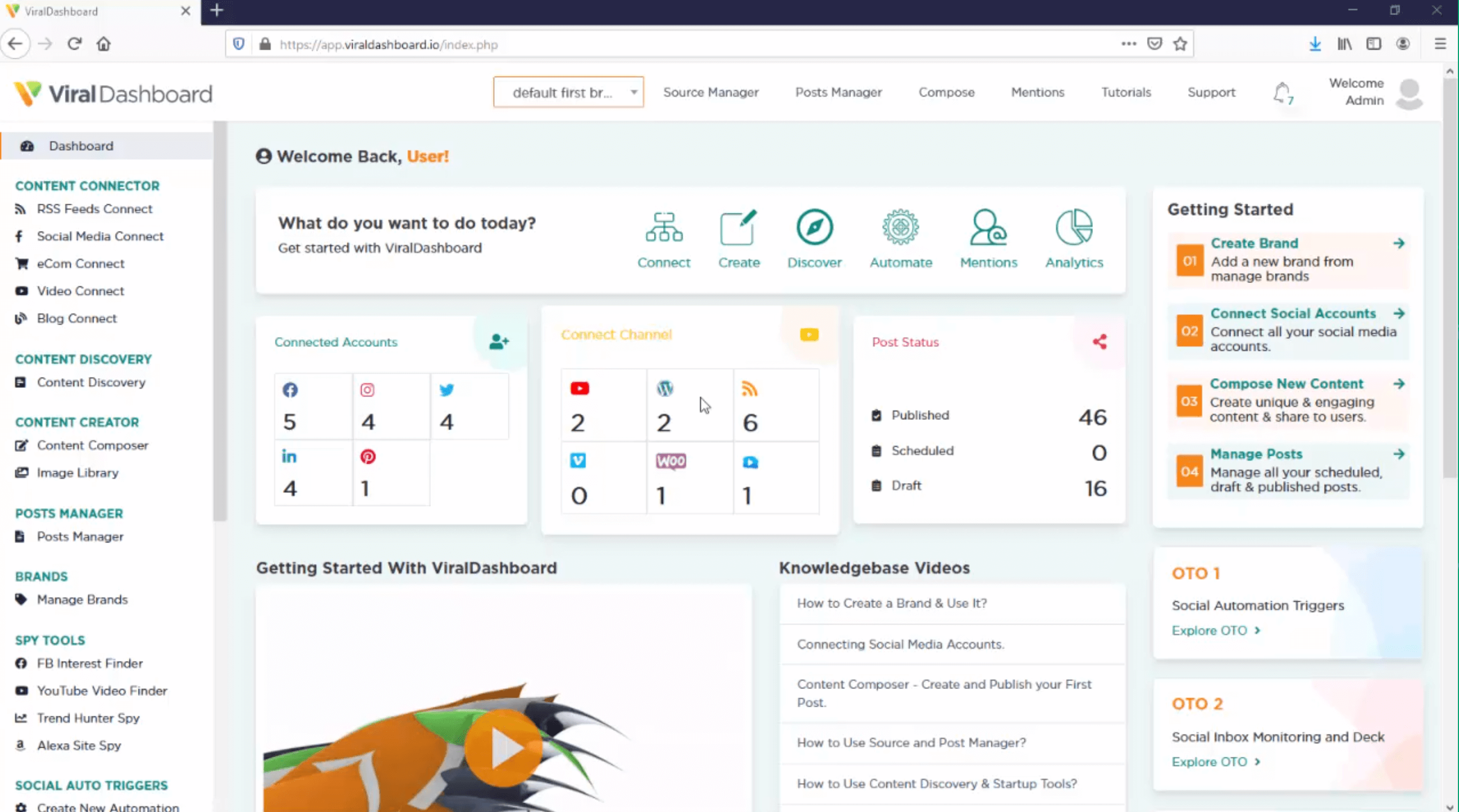Viewport: 1459px width, 812px height.
Task: Open Manage Brands in sidebar
Action: point(82,600)
